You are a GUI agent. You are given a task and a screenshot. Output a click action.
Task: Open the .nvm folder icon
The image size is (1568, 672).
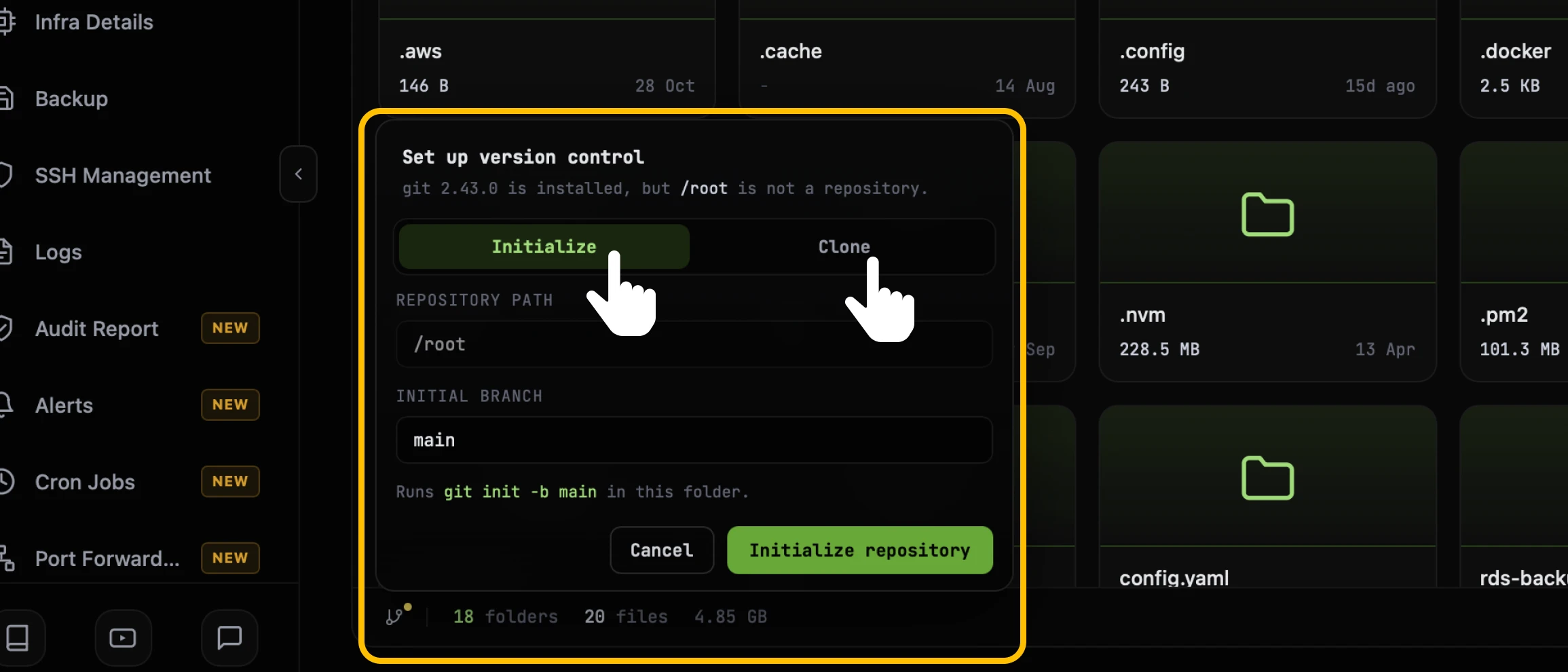1267,214
